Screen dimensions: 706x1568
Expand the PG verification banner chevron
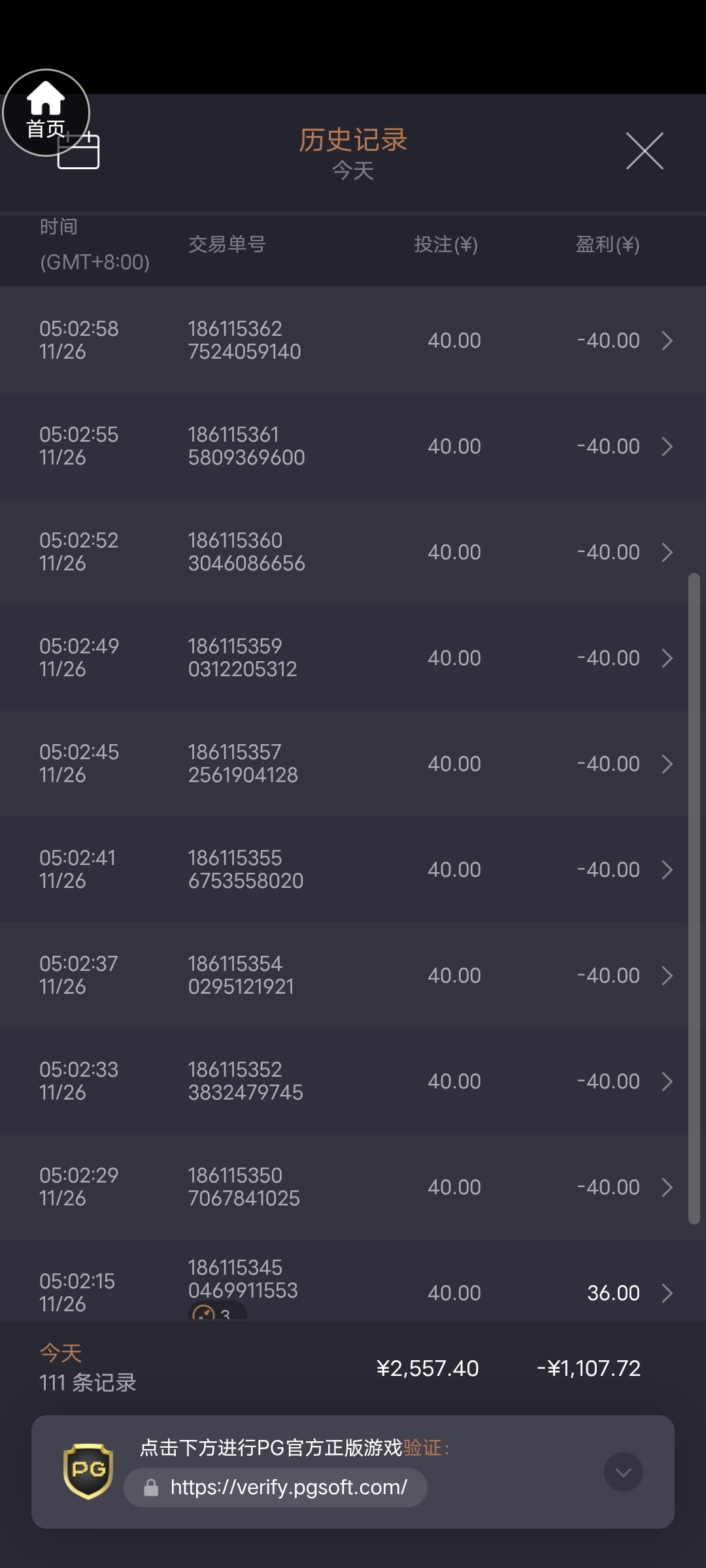point(623,1472)
